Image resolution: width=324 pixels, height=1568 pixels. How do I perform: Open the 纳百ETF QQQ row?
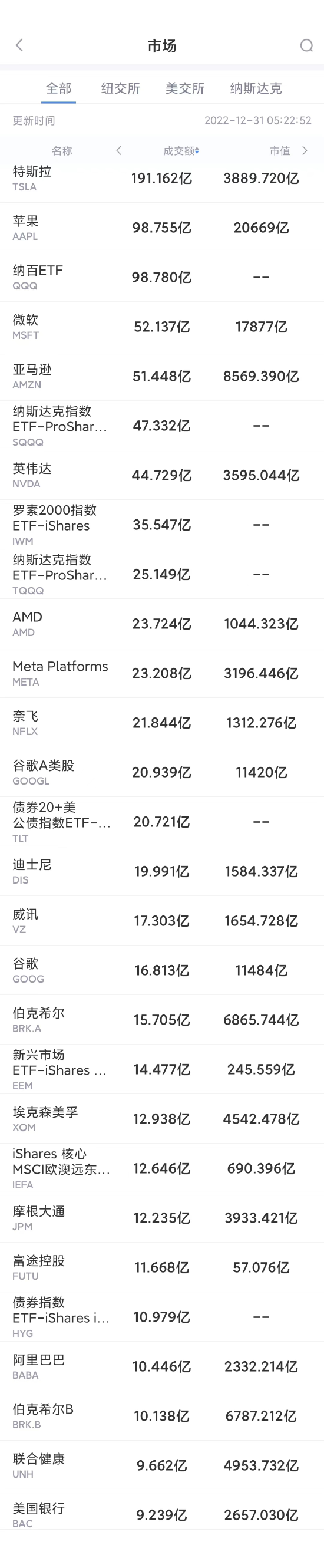point(161,277)
